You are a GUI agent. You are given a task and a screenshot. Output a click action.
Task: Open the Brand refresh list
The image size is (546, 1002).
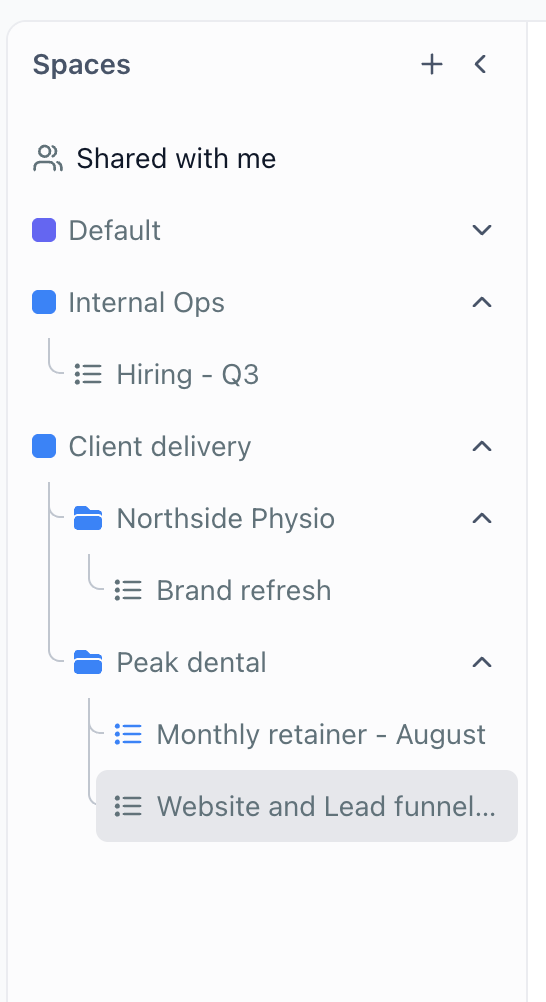[x=244, y=590]
